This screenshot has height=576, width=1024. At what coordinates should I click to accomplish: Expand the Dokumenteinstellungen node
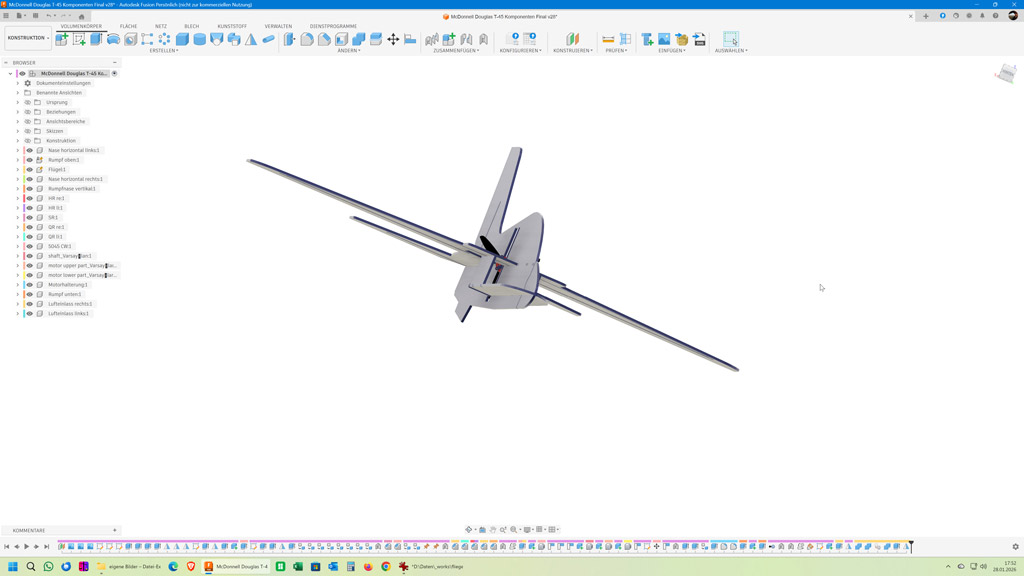[18, 83]
